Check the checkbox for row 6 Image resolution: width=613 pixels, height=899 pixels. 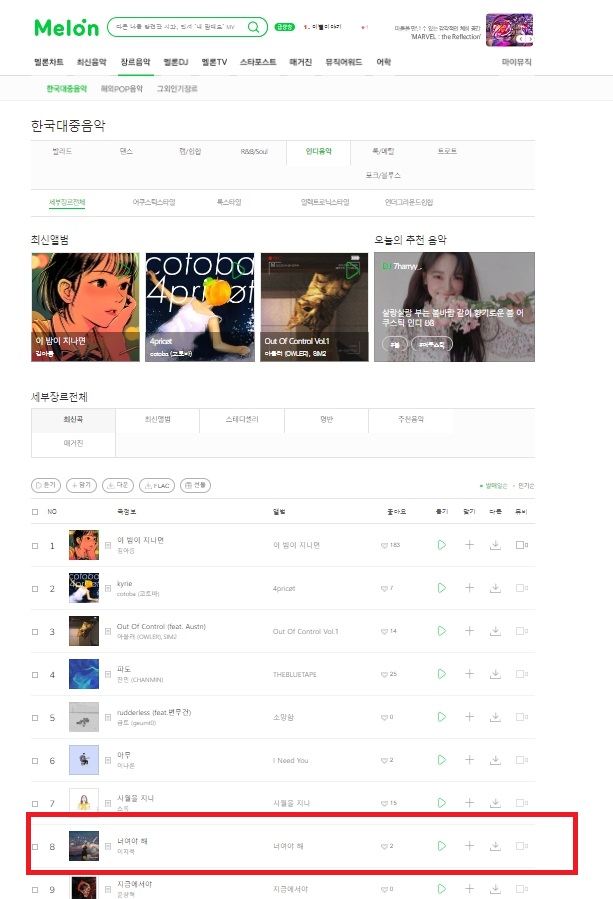click(35, 761)
